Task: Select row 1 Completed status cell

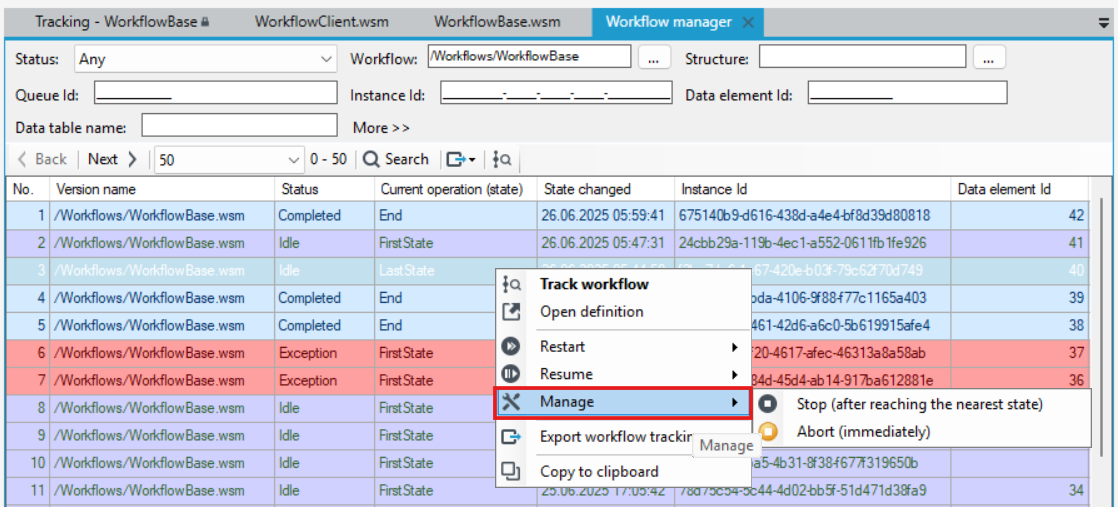Action: 324,215
